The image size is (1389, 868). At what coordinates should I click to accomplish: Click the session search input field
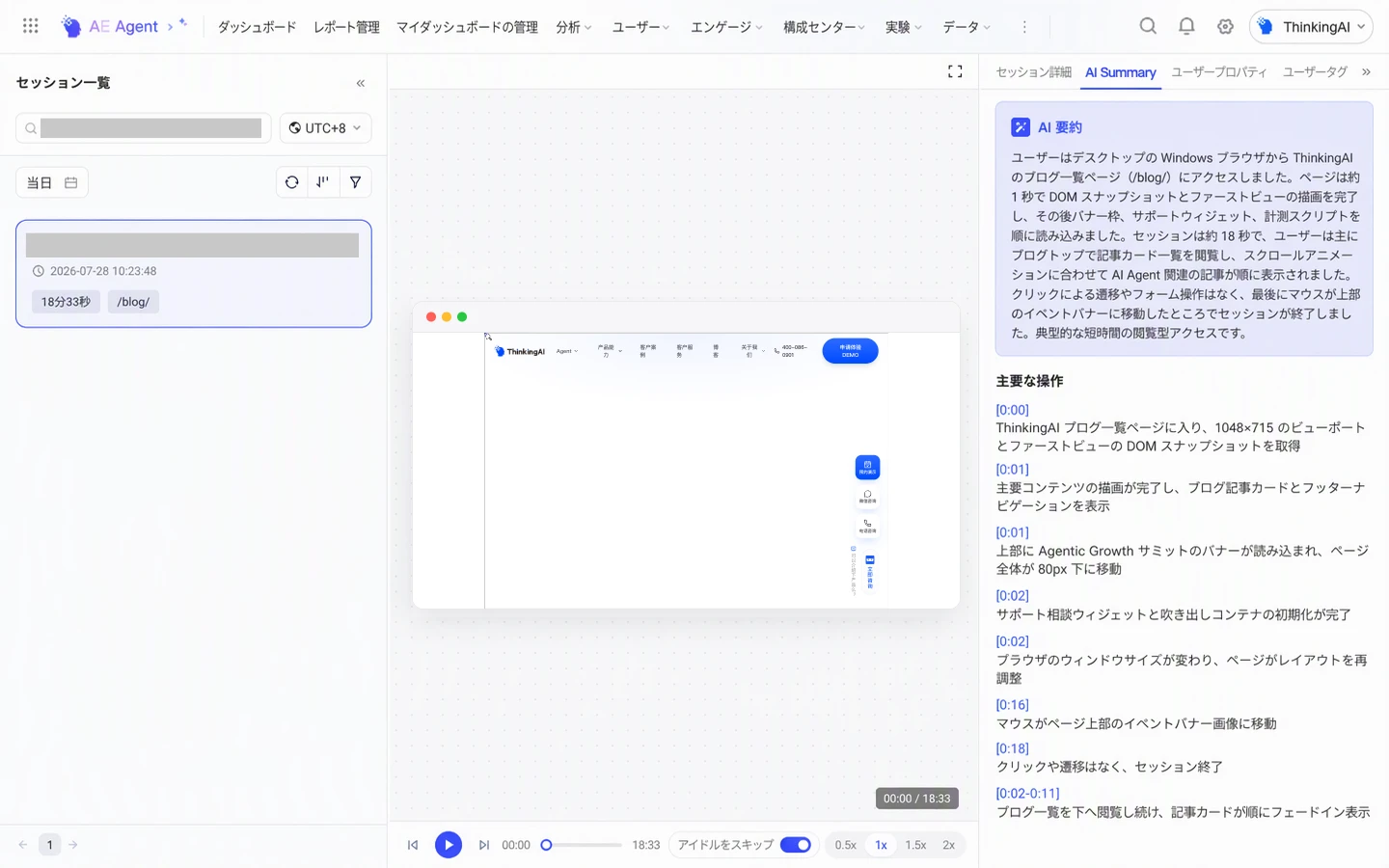pos(143,128)
